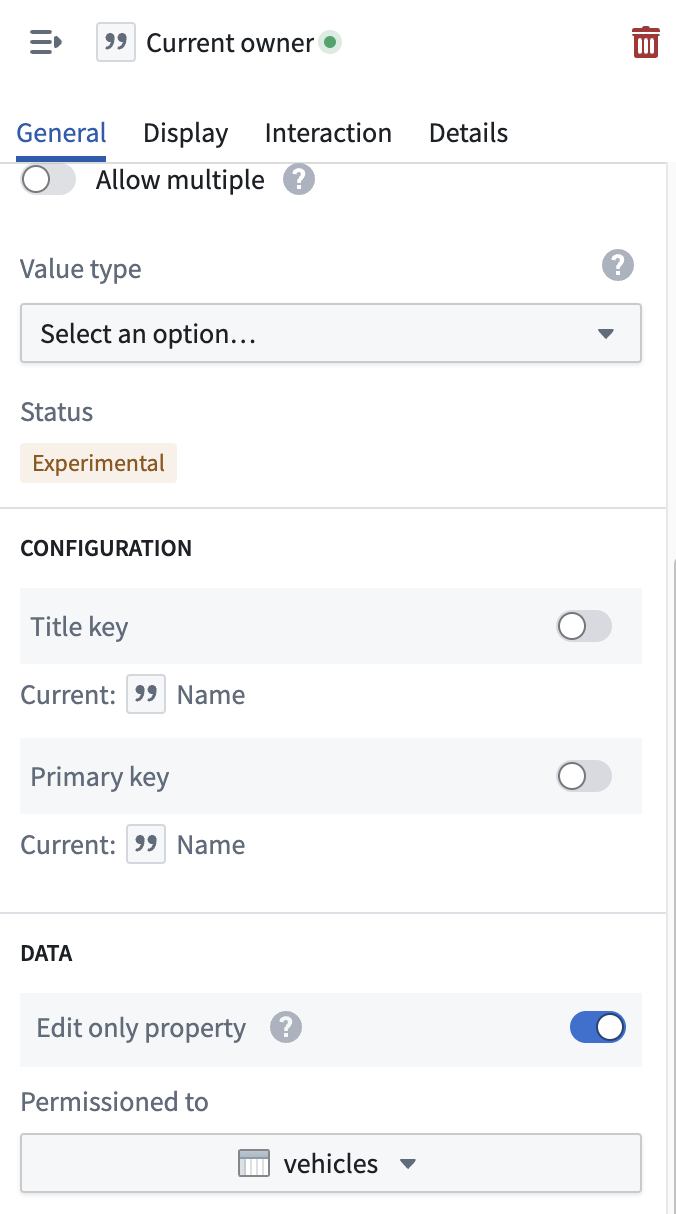Viewport: 676px width, 1214px height.
Task: Click the quote icon under Title key
Action: click(146, 695)
